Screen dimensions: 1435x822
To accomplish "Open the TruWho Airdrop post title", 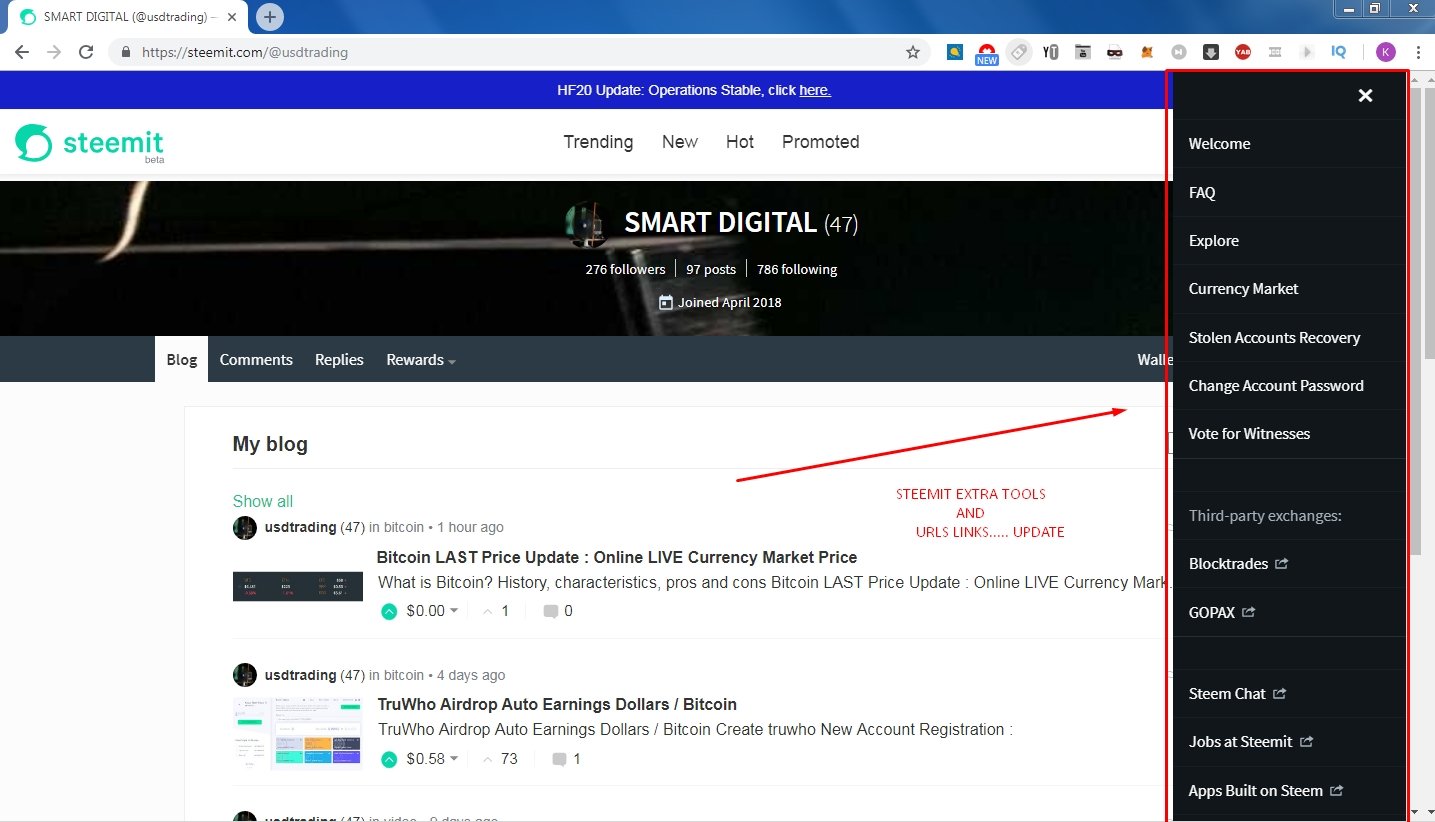I will pos(557,704).
